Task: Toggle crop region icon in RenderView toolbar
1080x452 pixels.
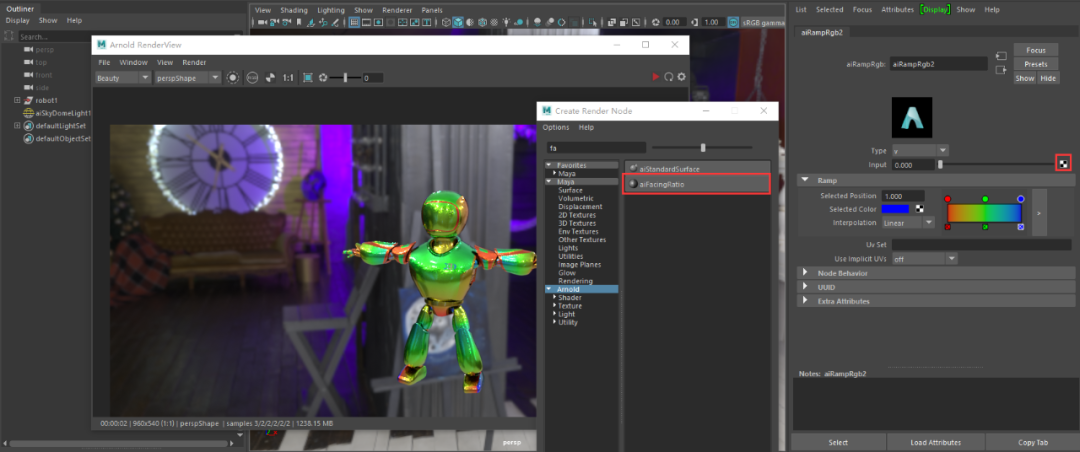Action: (x=308, y=78)
